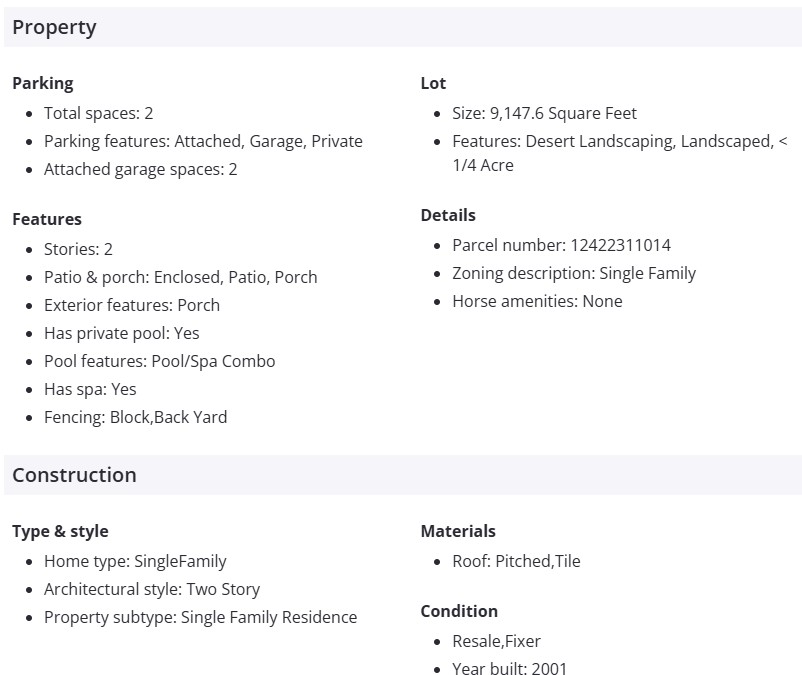Click Pool features: Pool/Spa Combo text
Screen dimensions: 802x675
click(x=159, y=361)
